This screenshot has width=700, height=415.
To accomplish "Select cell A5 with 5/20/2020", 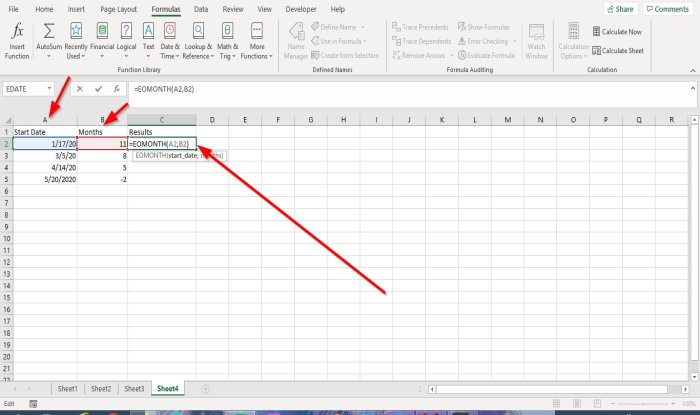I will (x=45, y=179).
